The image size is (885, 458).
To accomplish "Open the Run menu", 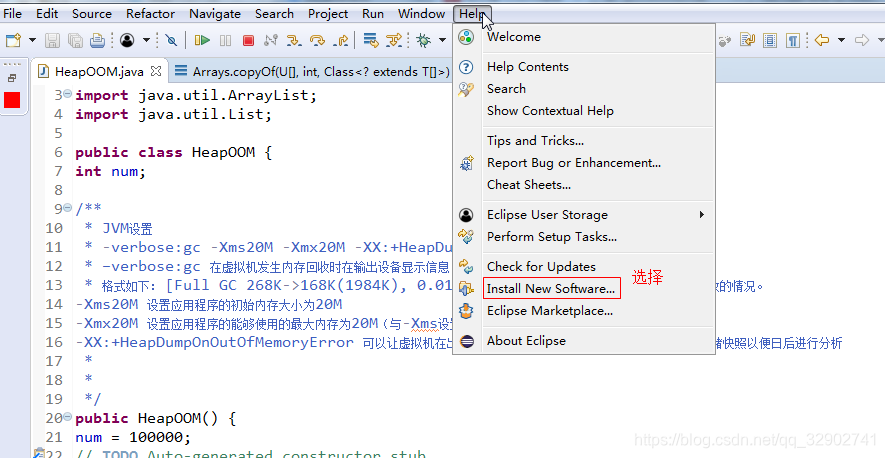I will coord(373,14).
